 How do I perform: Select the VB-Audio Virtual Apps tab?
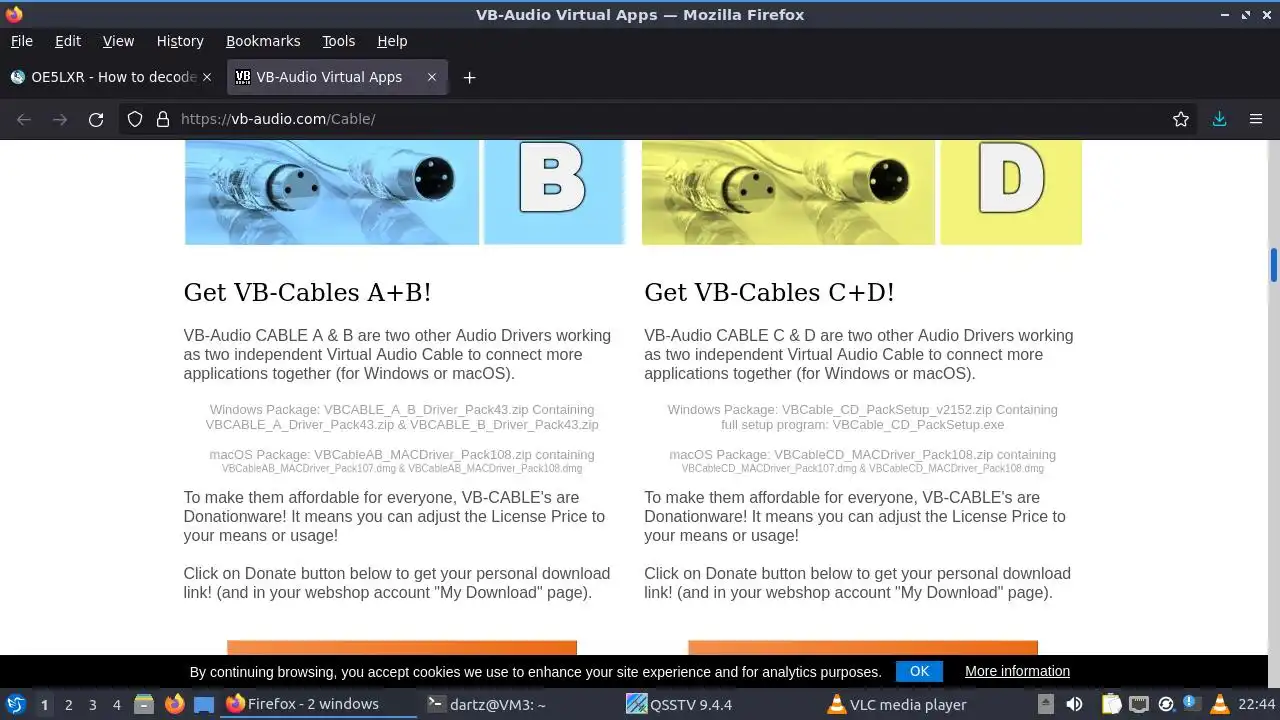coord(337,77)
